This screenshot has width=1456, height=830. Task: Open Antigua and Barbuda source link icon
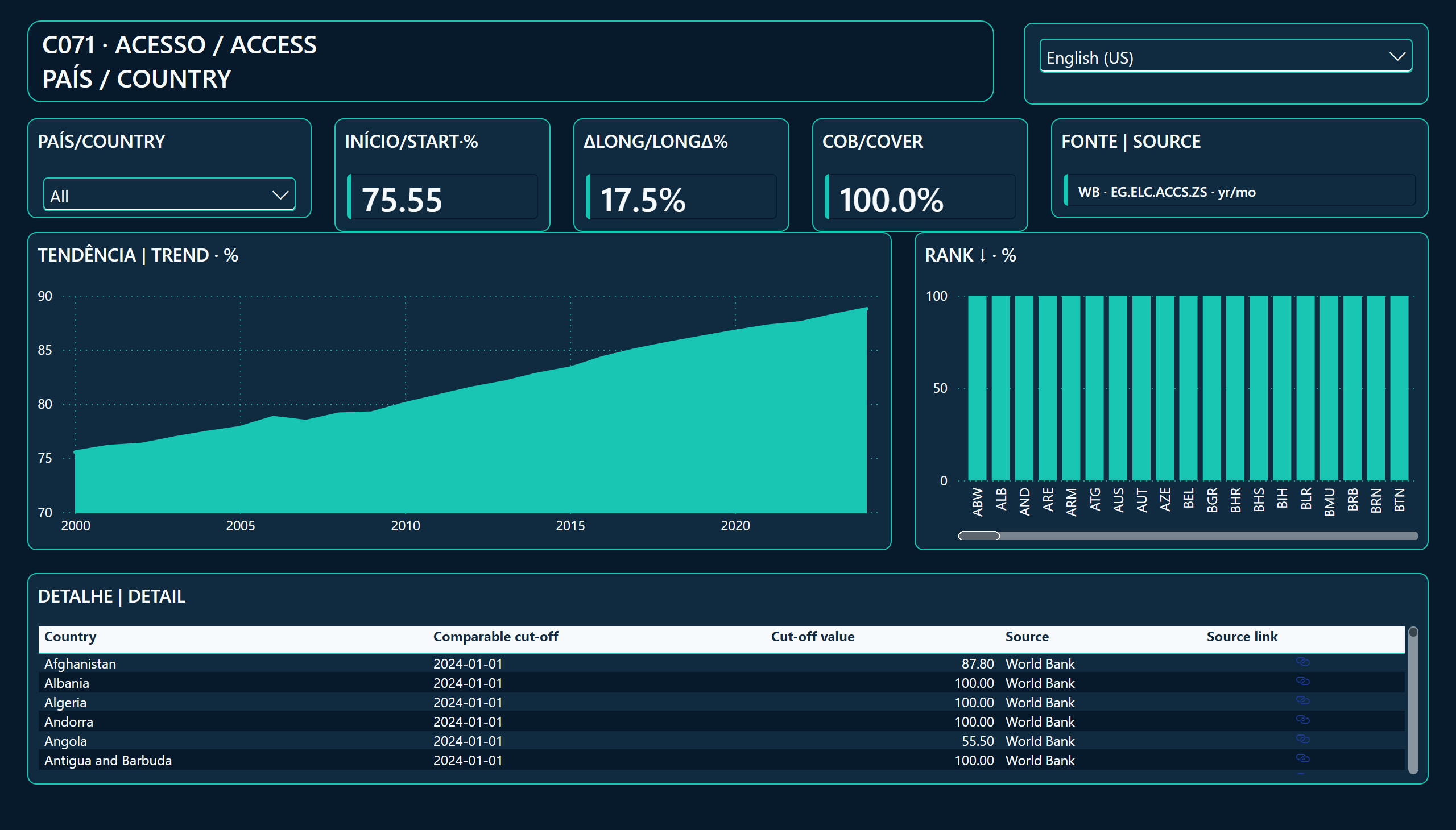pos(1302,759)
